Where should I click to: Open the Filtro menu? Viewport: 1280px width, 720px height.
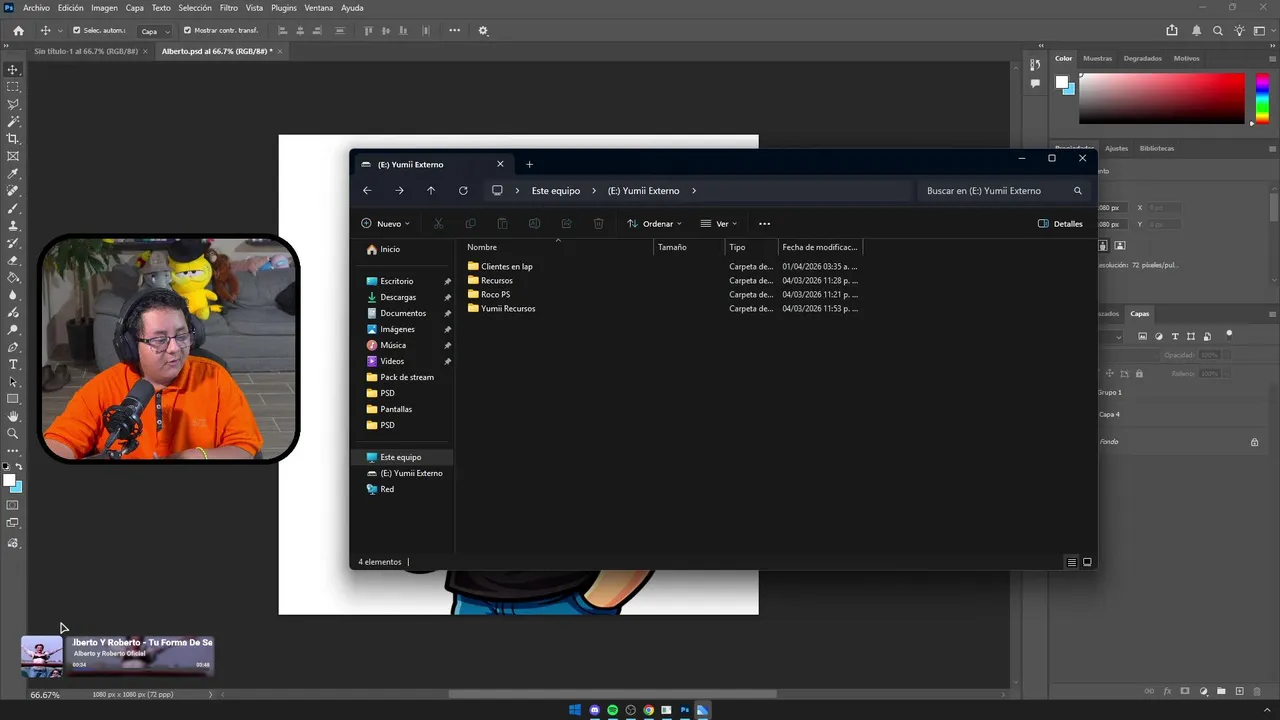(229, 8)
